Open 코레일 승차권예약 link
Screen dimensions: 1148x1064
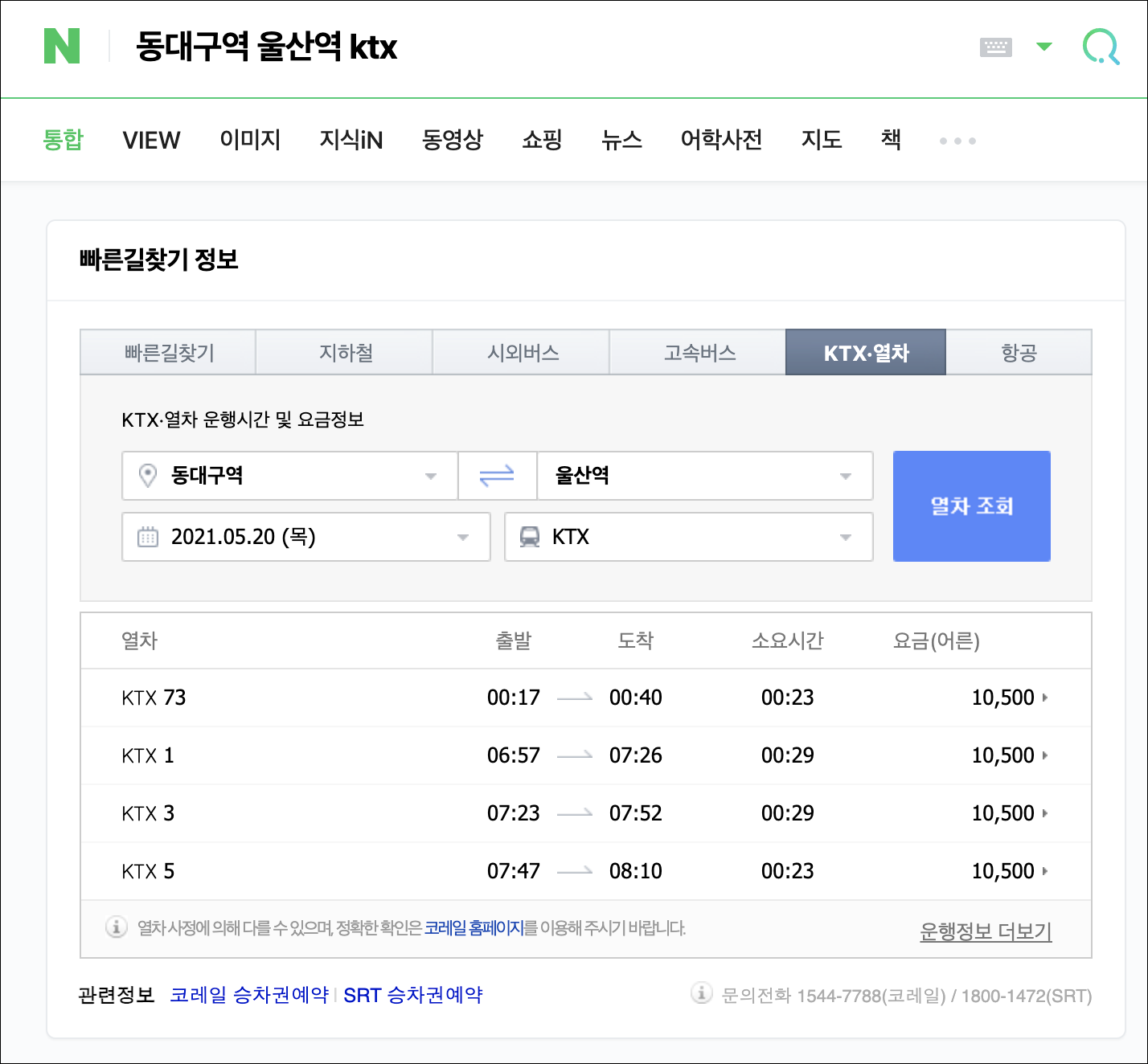[x=250, y=995]
